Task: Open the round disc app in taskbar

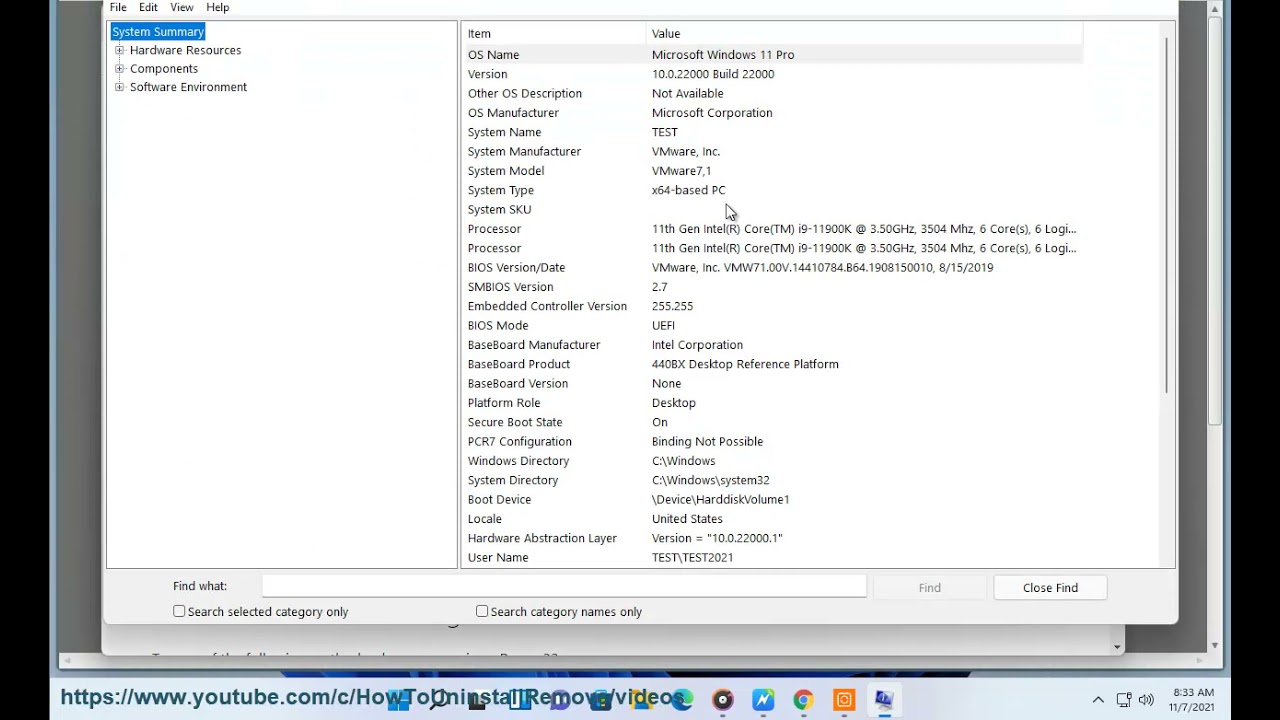Action: [x=723, y=700]
